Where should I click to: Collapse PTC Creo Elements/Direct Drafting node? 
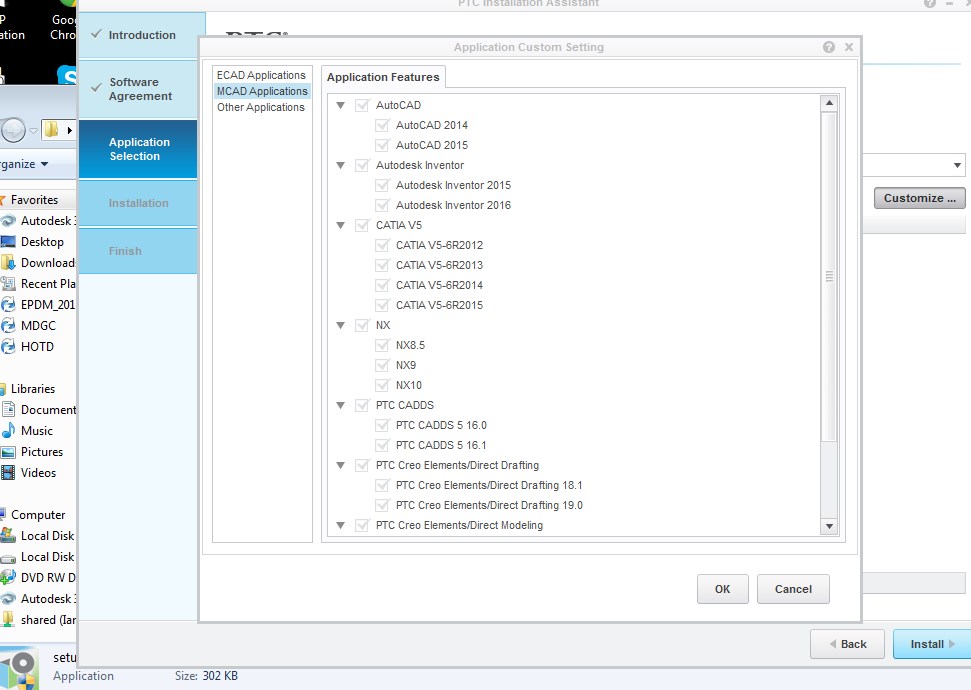pos(341,465)
